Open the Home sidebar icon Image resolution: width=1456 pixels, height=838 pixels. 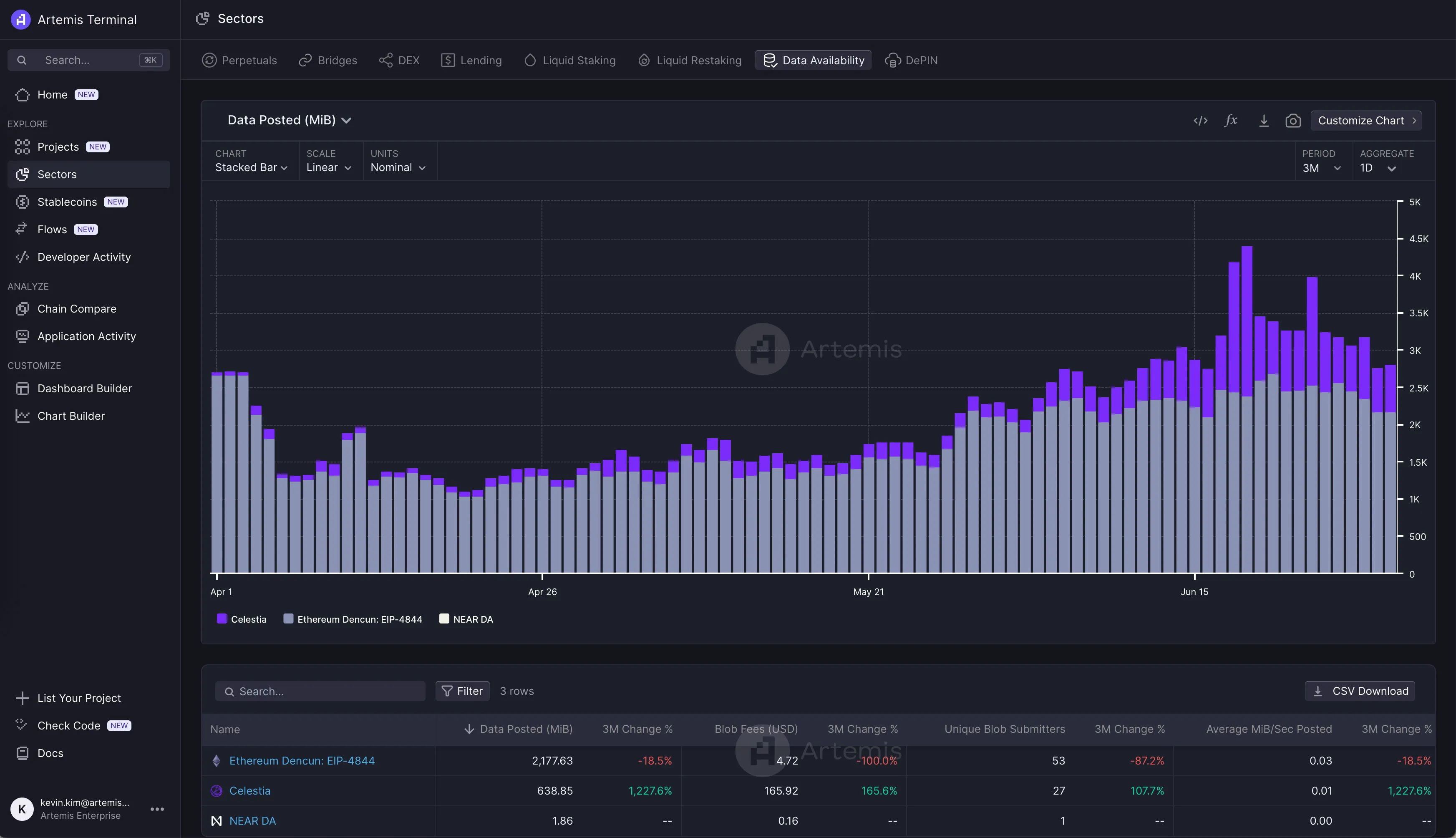tap(23, 94)
